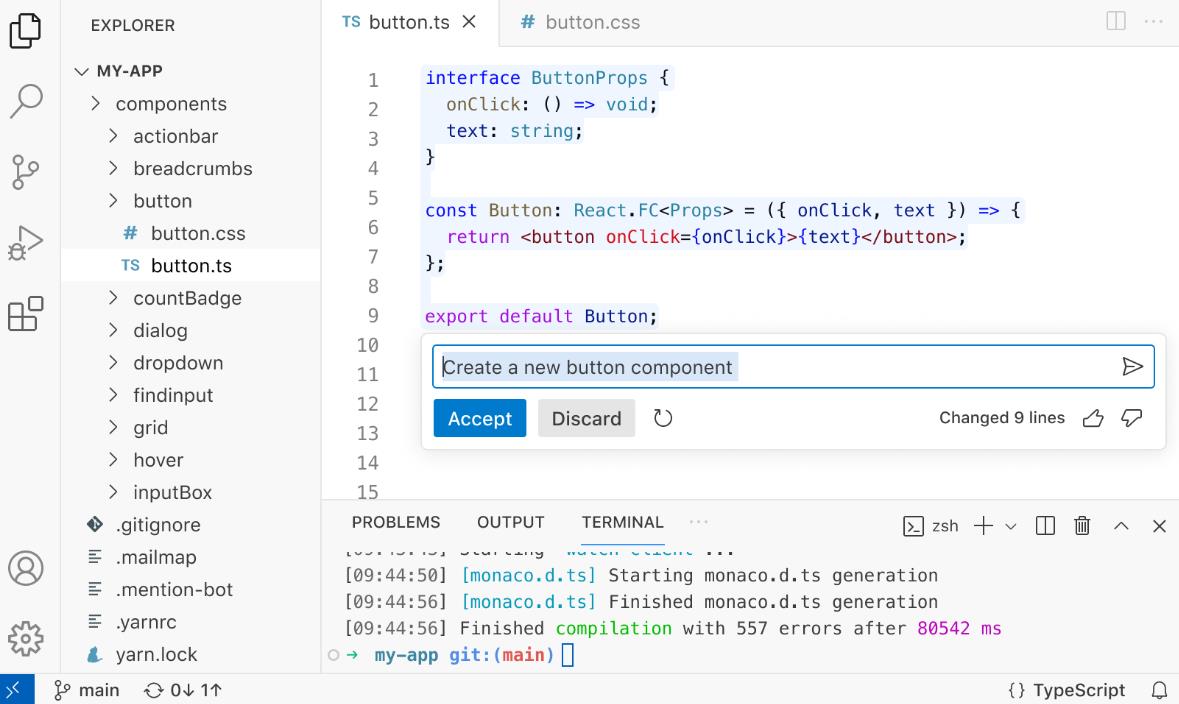The height and width of the screenshot is (704, 1179).
Task: Send the inline chat prompt
Action: click(x=1132, y=366)
